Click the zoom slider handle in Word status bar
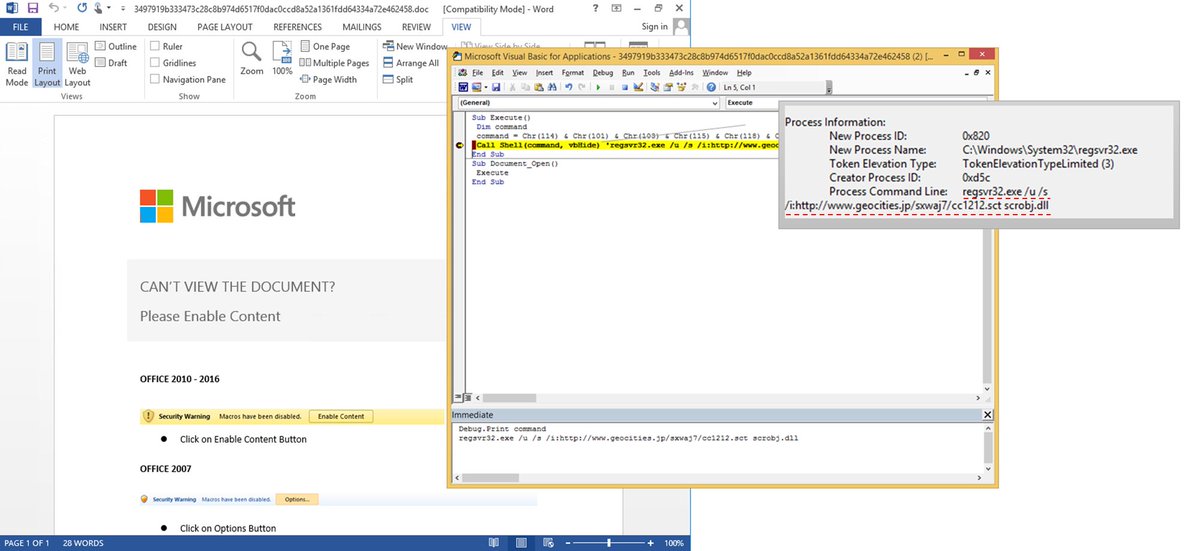This screenshot has height=551, width=1200. pos(609,543)
